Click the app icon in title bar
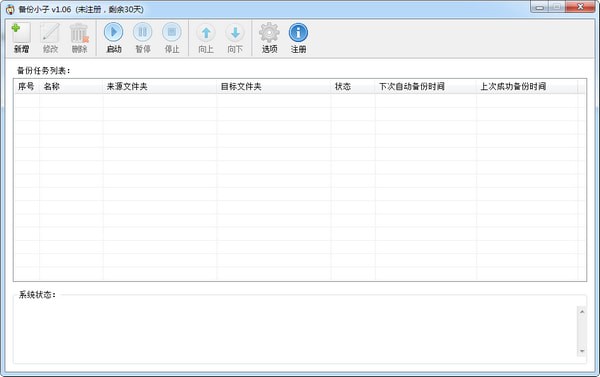 (10, 9)
